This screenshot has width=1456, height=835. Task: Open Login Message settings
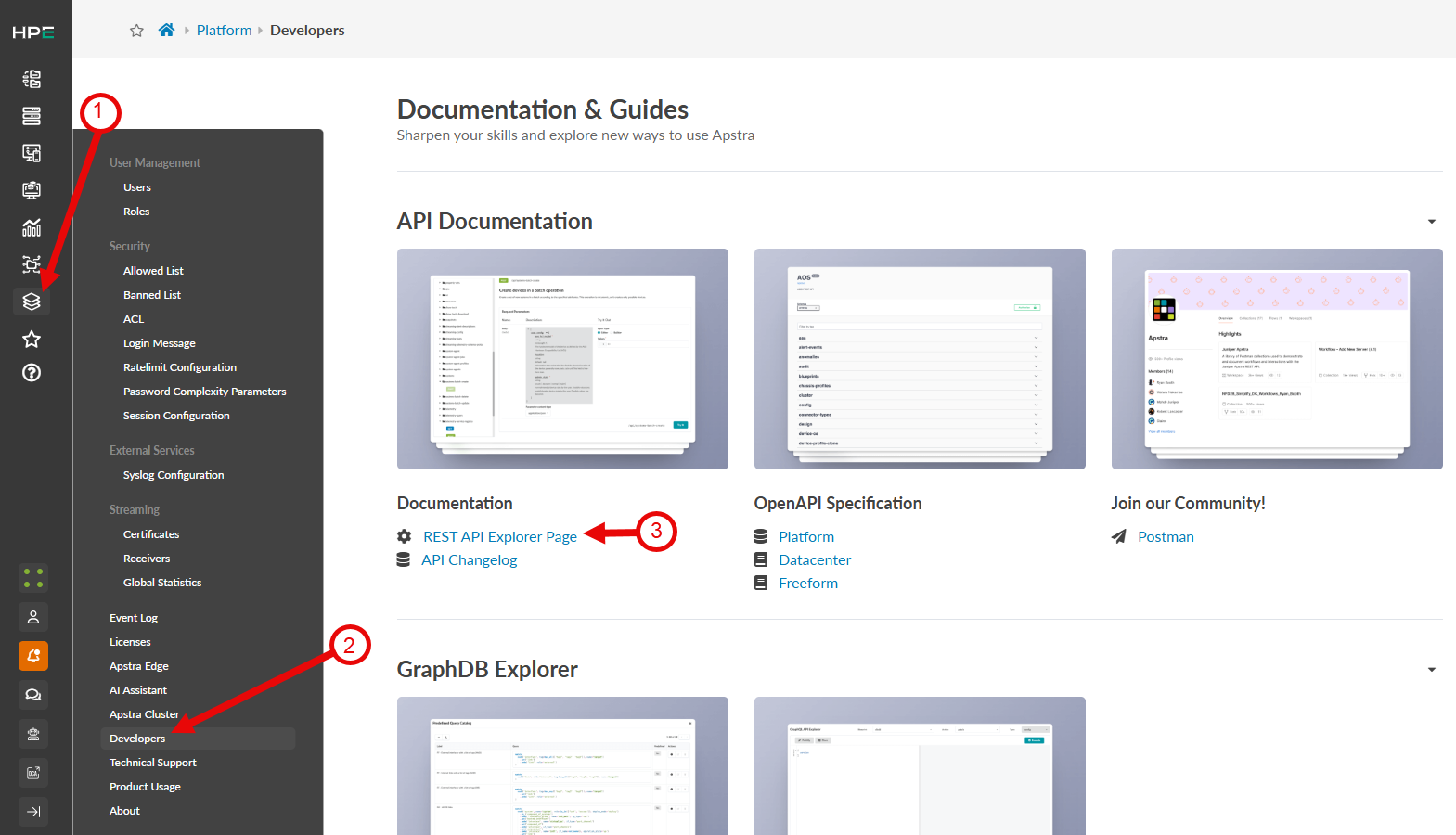click(160, 343)
